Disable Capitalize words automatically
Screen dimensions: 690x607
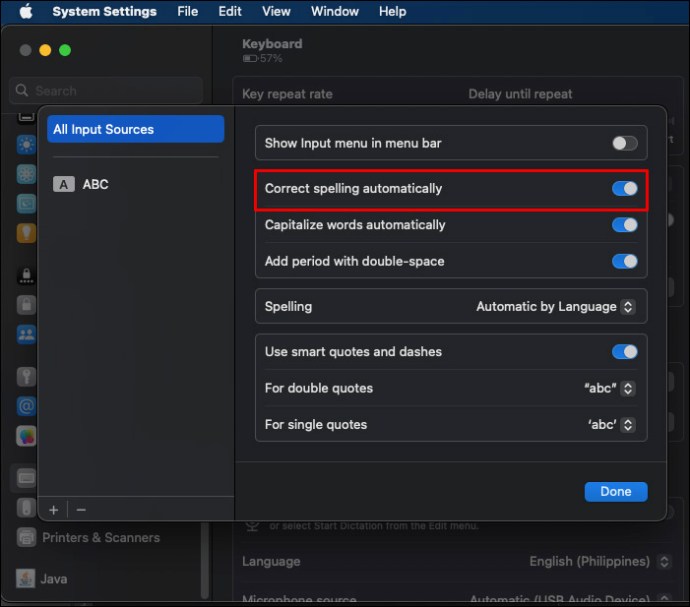[624, 225]
